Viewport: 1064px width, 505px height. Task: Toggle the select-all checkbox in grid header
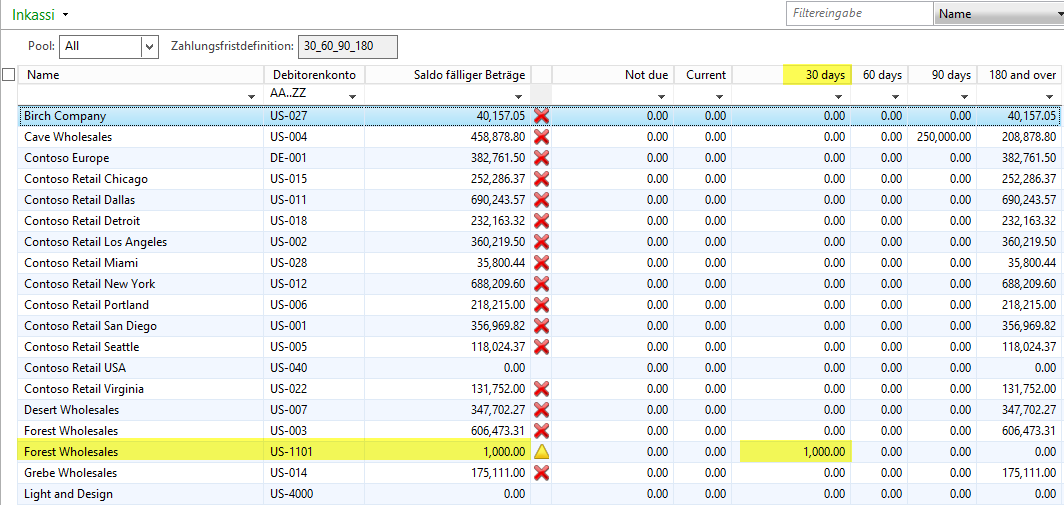coord(9,75)
